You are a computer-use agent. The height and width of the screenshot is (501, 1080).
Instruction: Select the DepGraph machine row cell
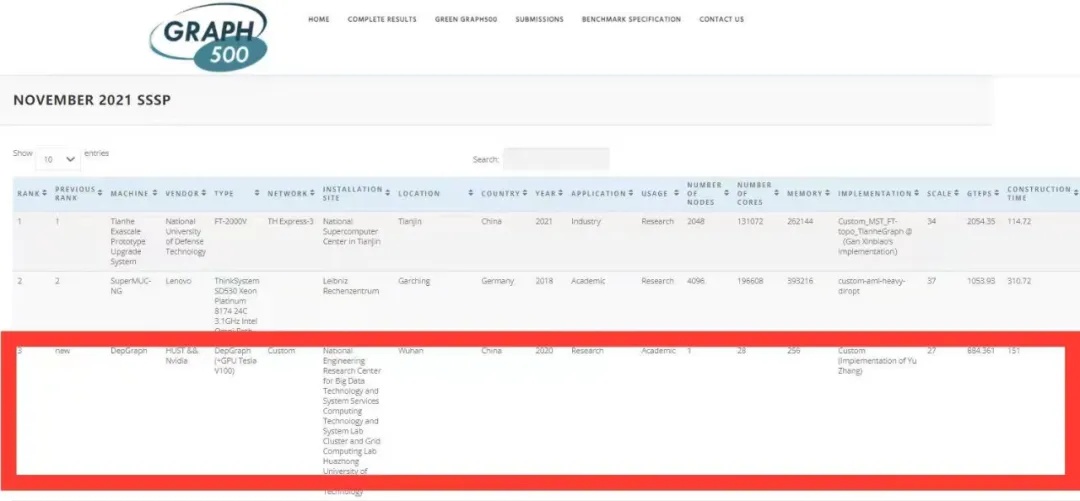[129, 351]
